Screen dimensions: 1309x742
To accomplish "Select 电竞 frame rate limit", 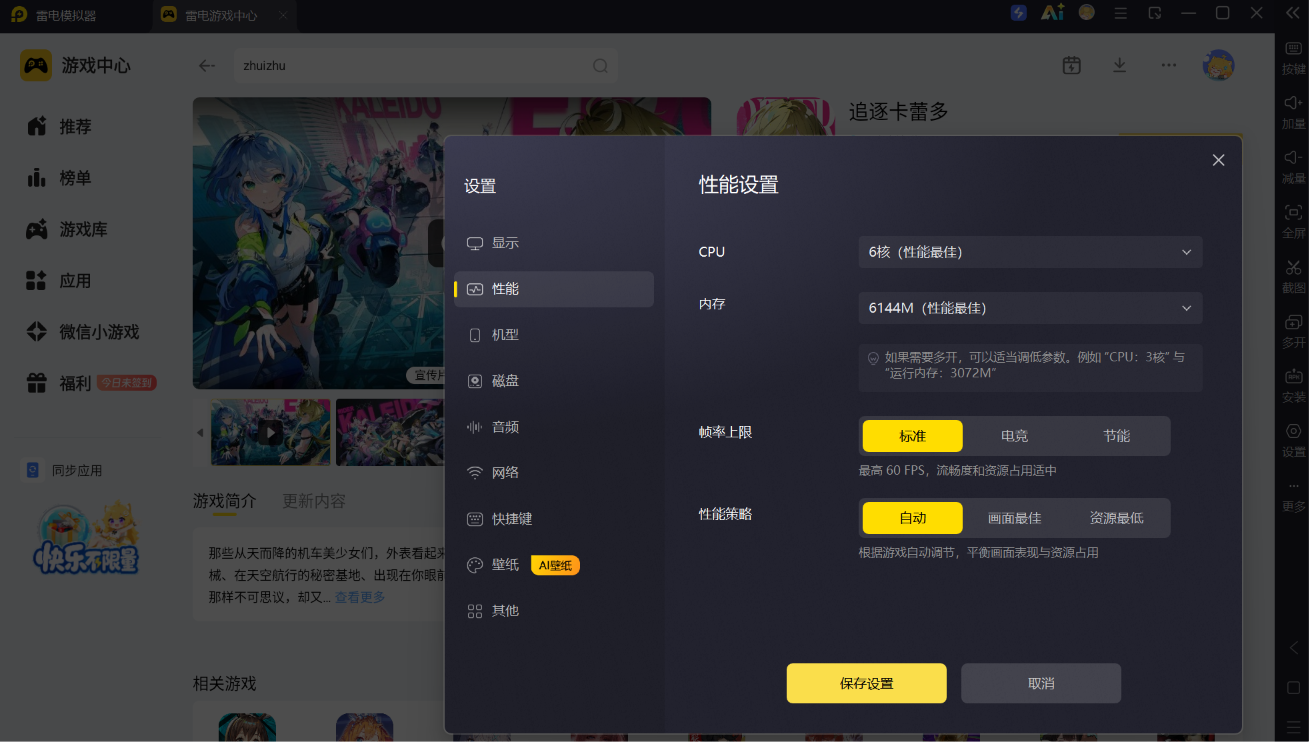I will (1014, 436).
